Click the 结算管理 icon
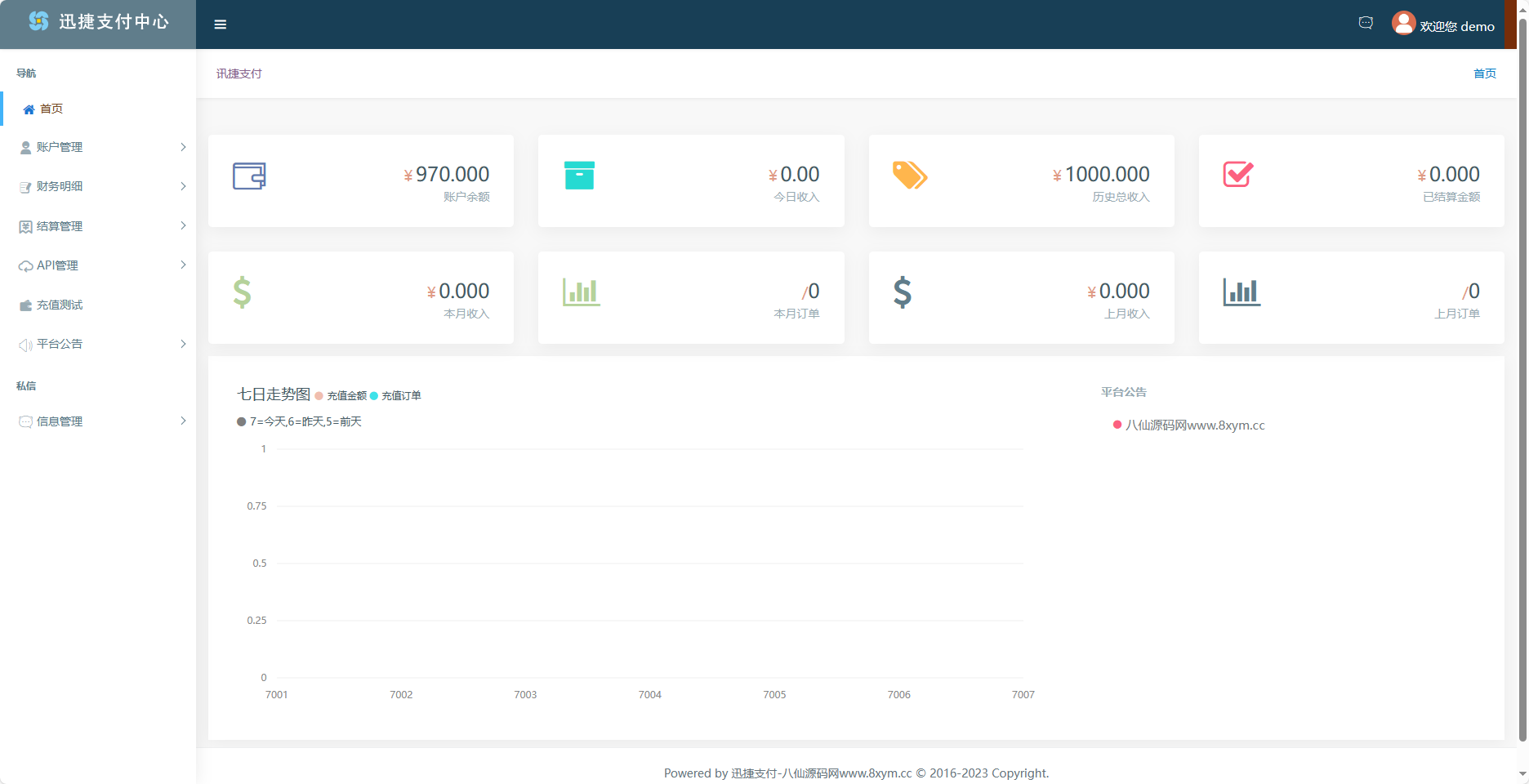The height and width of the screenshot is (784, 1529). click(x=25, y=226)
